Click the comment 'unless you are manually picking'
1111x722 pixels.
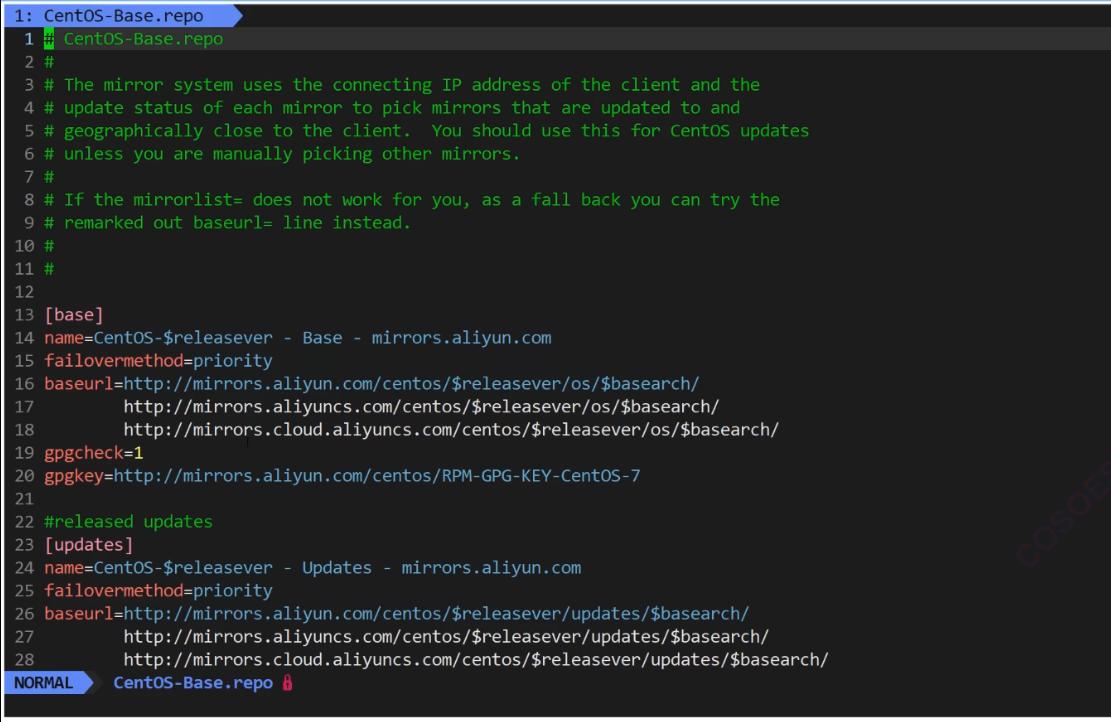tap(282, 154)
